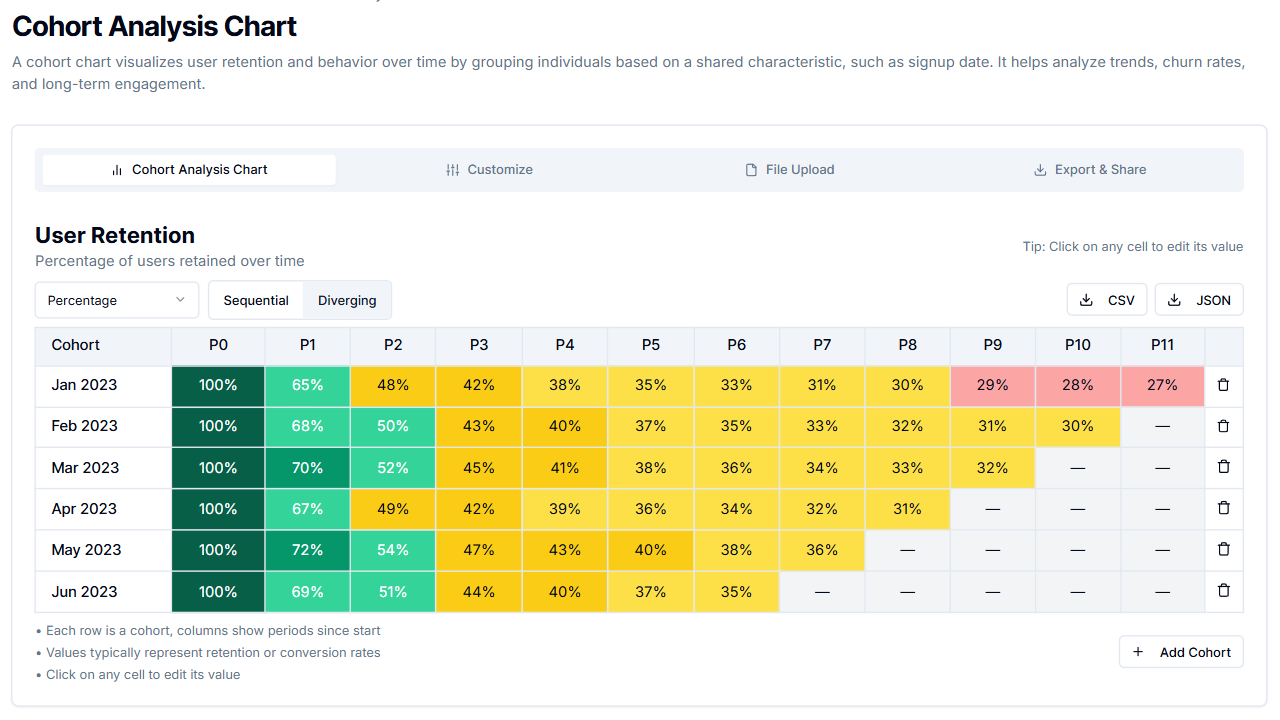Click the download icon inside the JSON button
This screenshot has width=1280, height=720.
pyautogui.click(x=1175, y=299)
